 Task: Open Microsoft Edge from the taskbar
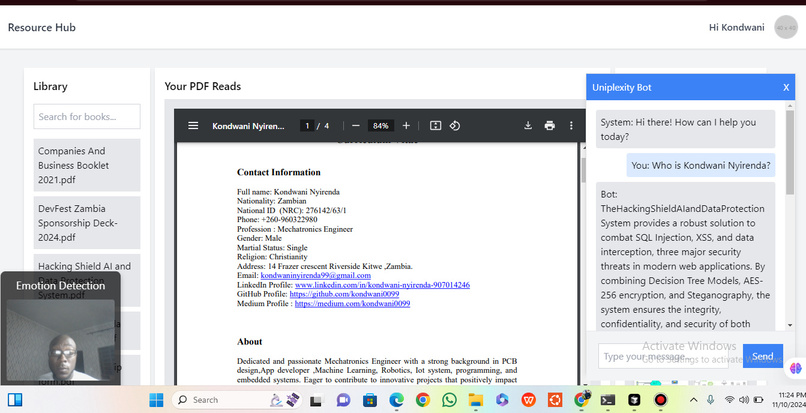pos(396,400)
